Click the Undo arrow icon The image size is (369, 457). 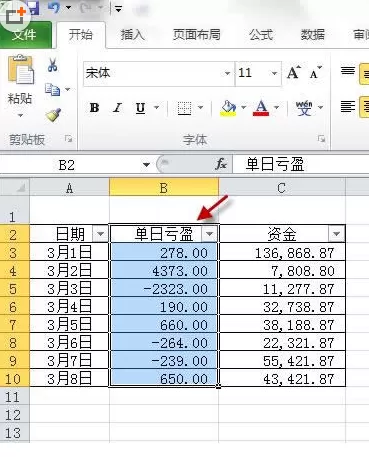point(54,8)
